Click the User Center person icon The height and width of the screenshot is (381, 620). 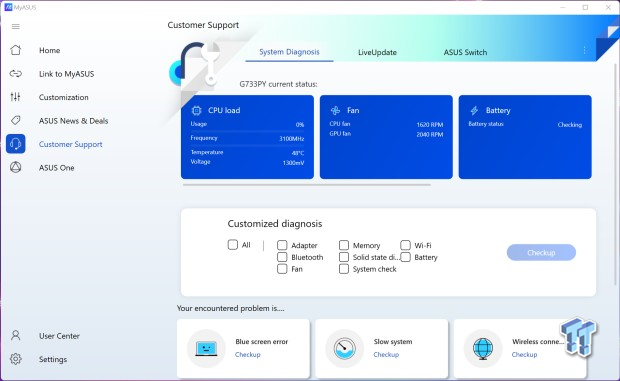click(16, 336)
